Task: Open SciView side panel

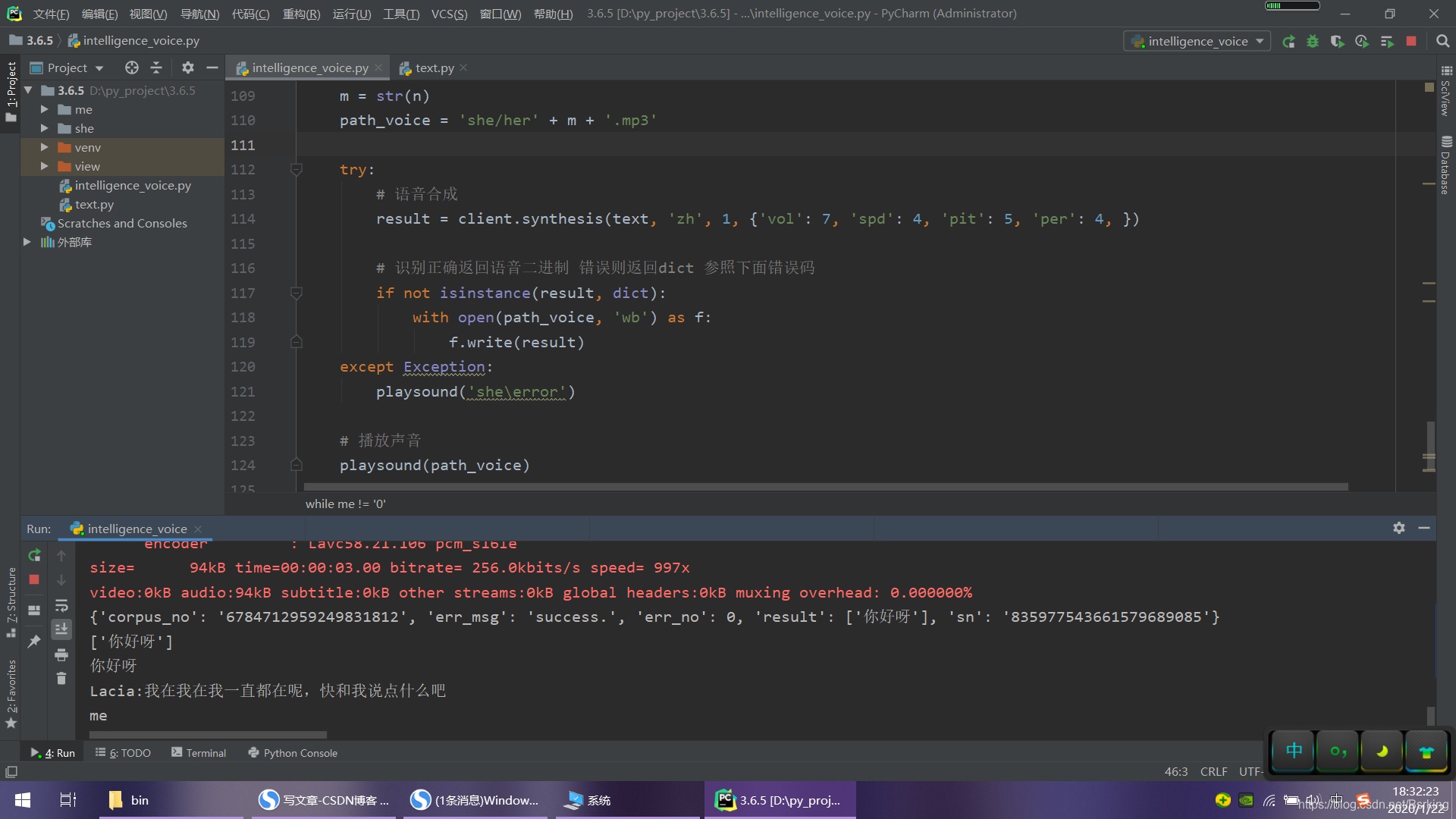Action: [x=1445, y=91]
